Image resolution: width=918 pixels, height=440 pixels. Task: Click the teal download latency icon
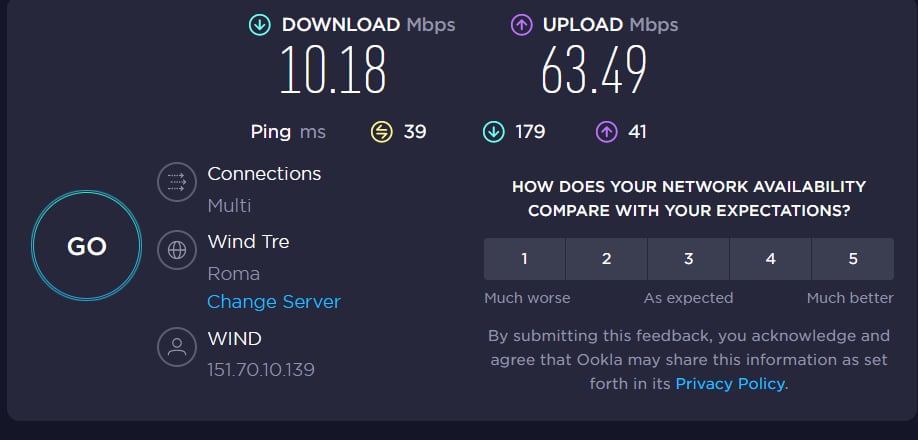[493, 132]
